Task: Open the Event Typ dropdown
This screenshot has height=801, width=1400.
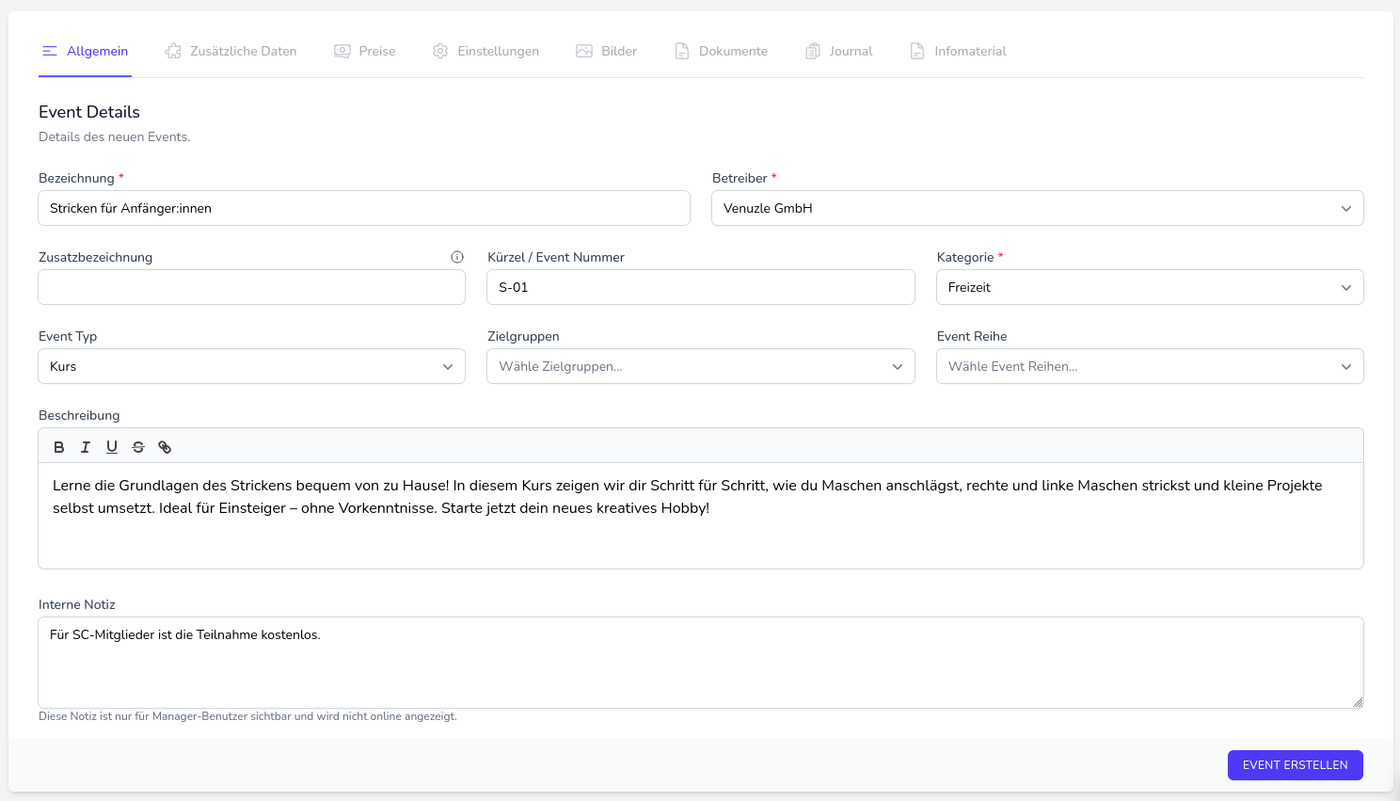Action: (x=251, y=367)
